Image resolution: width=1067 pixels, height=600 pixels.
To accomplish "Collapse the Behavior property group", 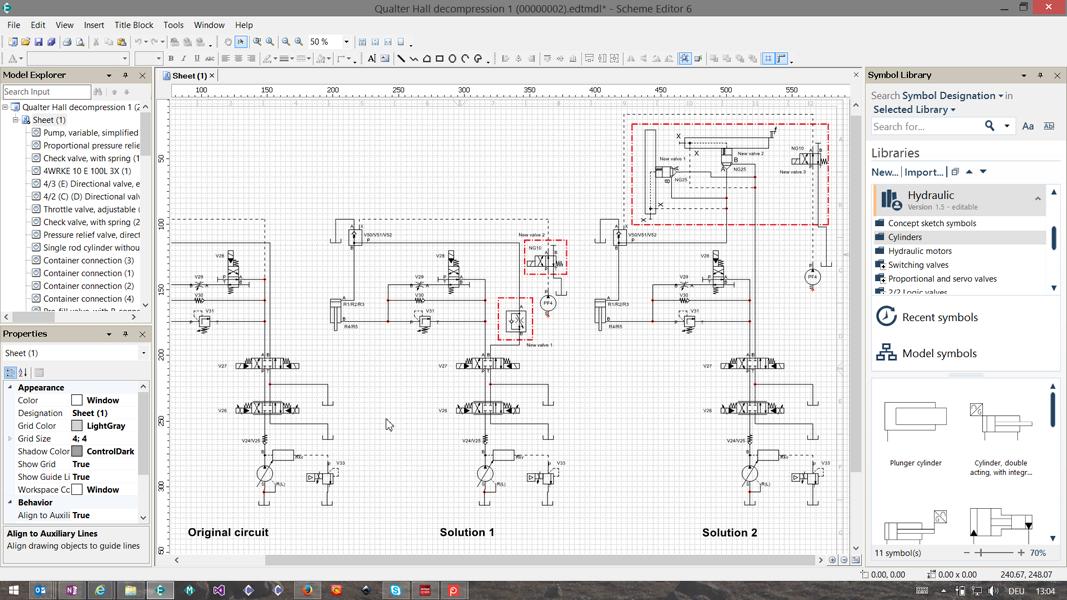I will (10, 502).
